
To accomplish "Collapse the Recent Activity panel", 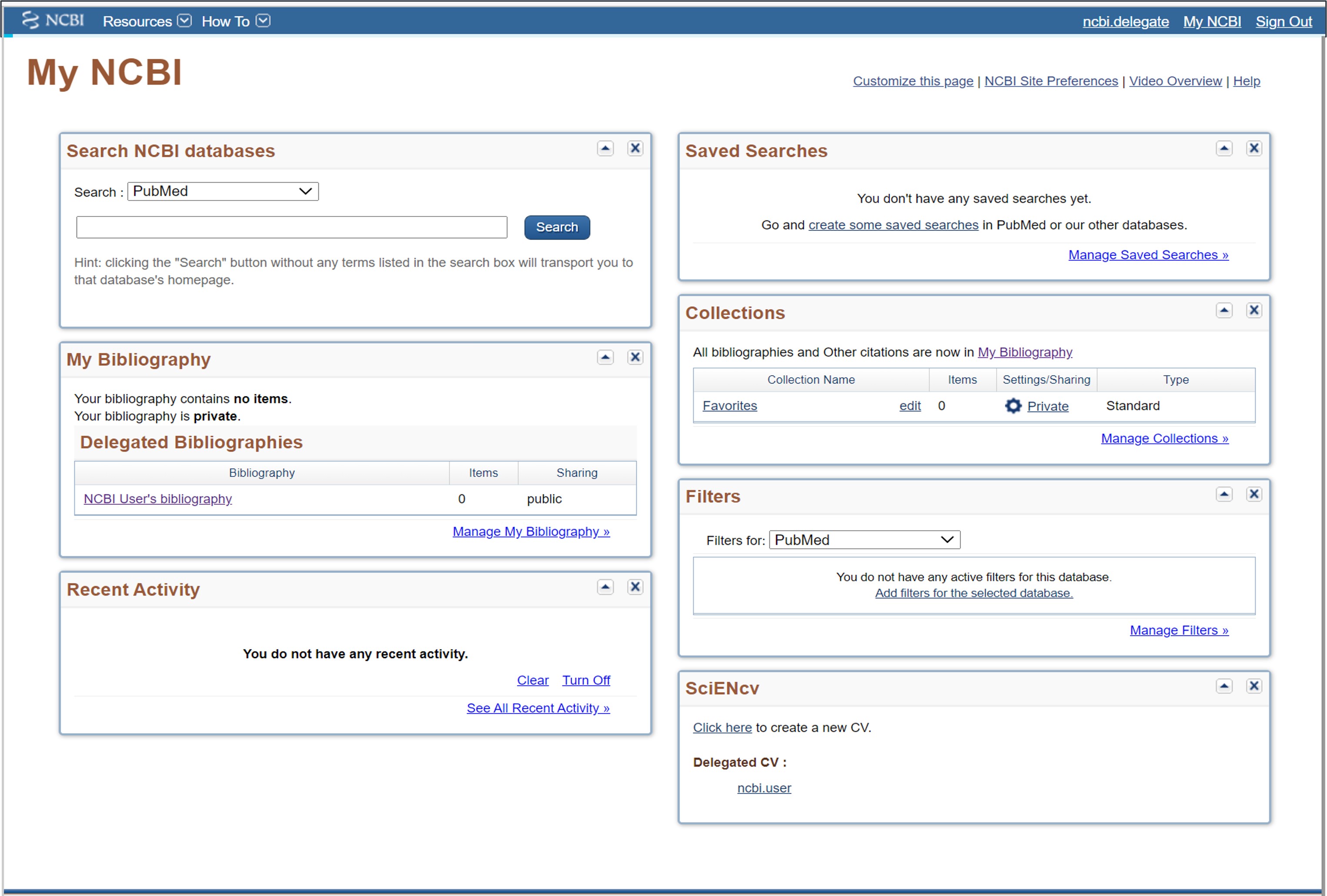I will [x=605, y=587].
